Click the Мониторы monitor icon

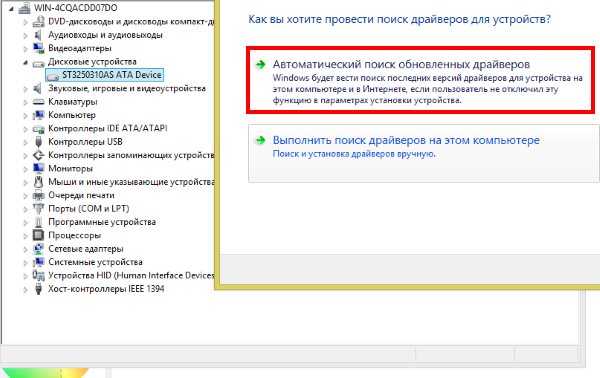click(x=38, y=168)
